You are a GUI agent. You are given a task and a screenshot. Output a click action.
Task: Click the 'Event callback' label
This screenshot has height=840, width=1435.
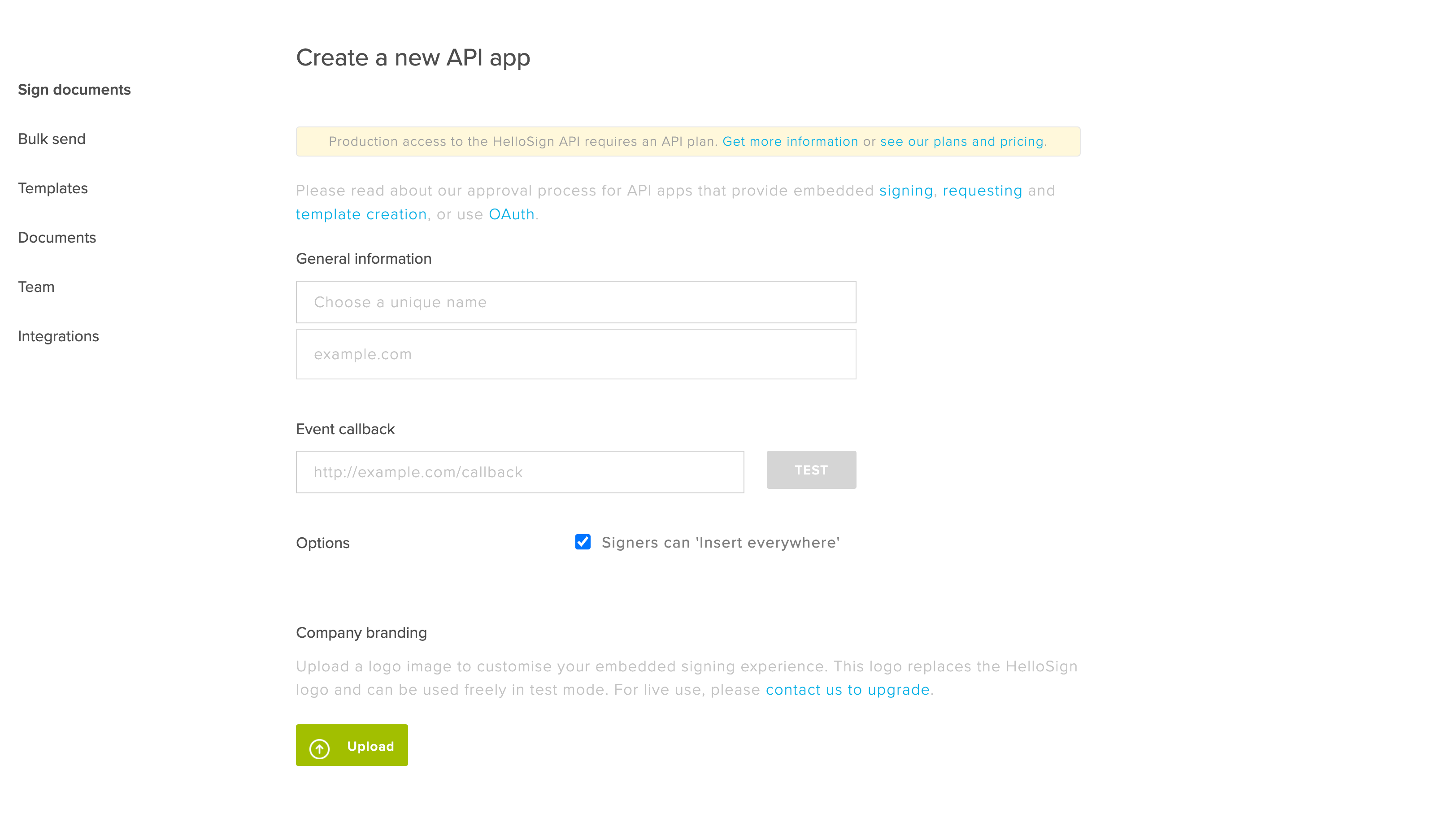345,429
